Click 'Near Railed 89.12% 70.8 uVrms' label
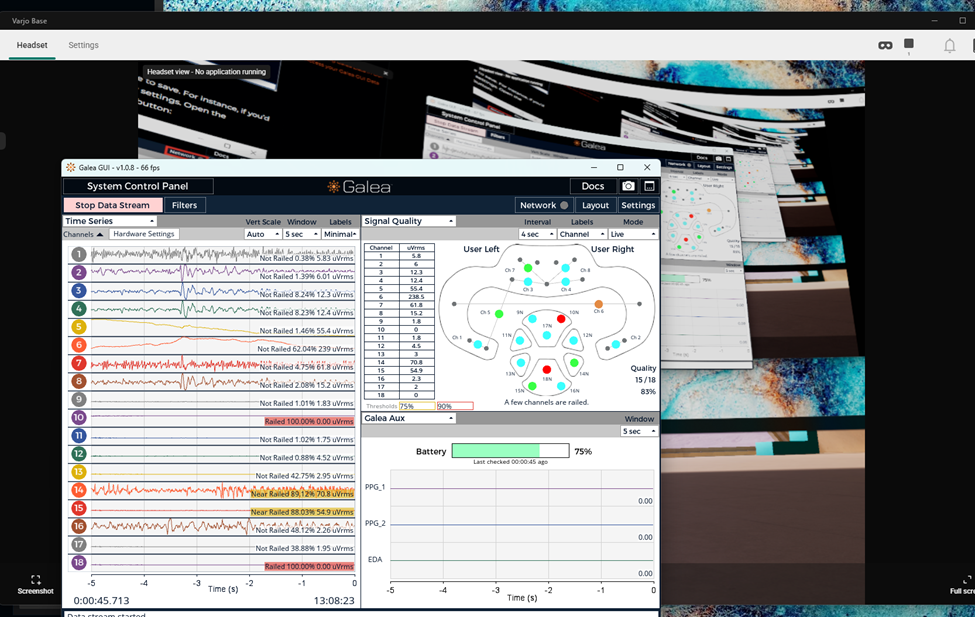 pyautogui.click(x=302, y=494)
